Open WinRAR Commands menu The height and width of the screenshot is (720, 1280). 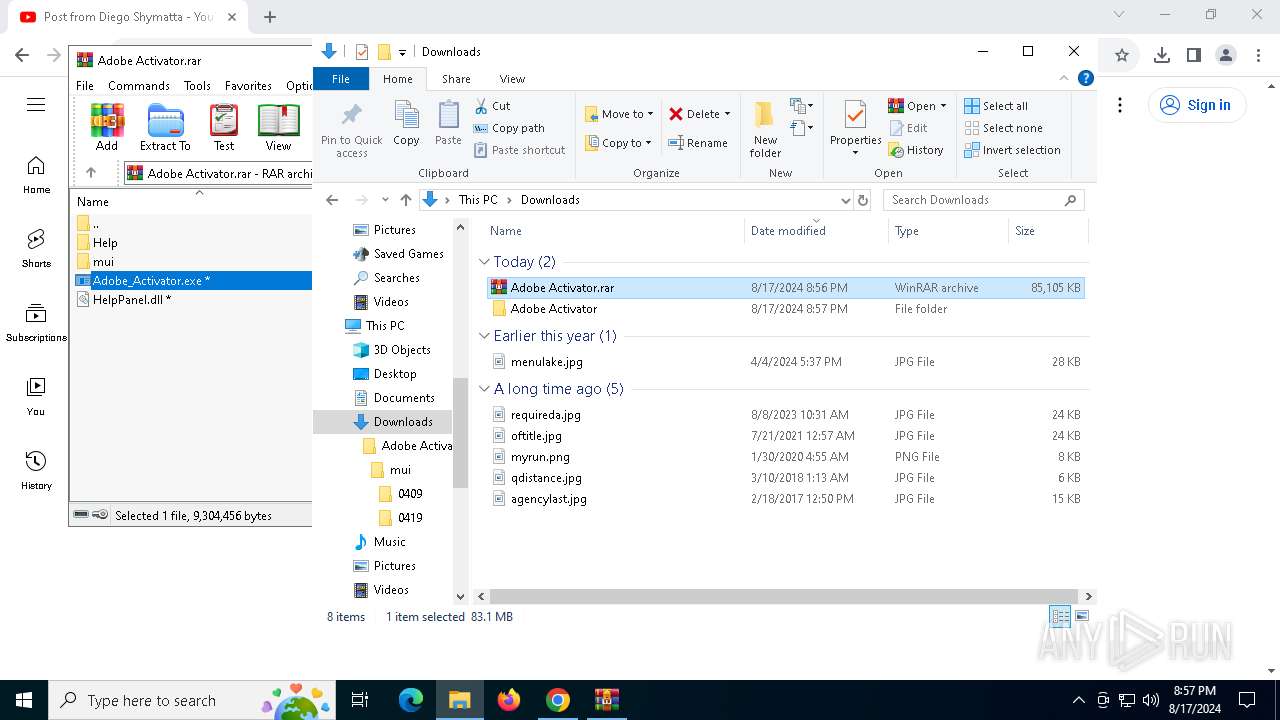[139, 86]
